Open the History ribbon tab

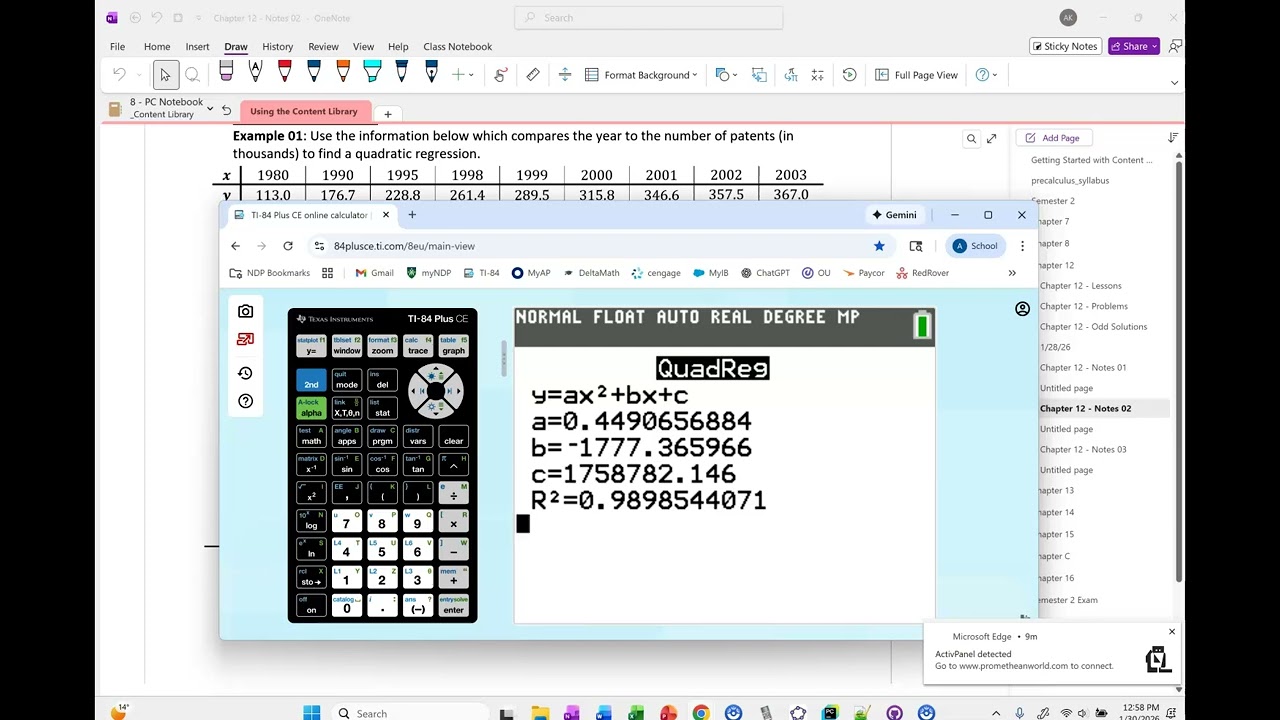coord(277,47)
